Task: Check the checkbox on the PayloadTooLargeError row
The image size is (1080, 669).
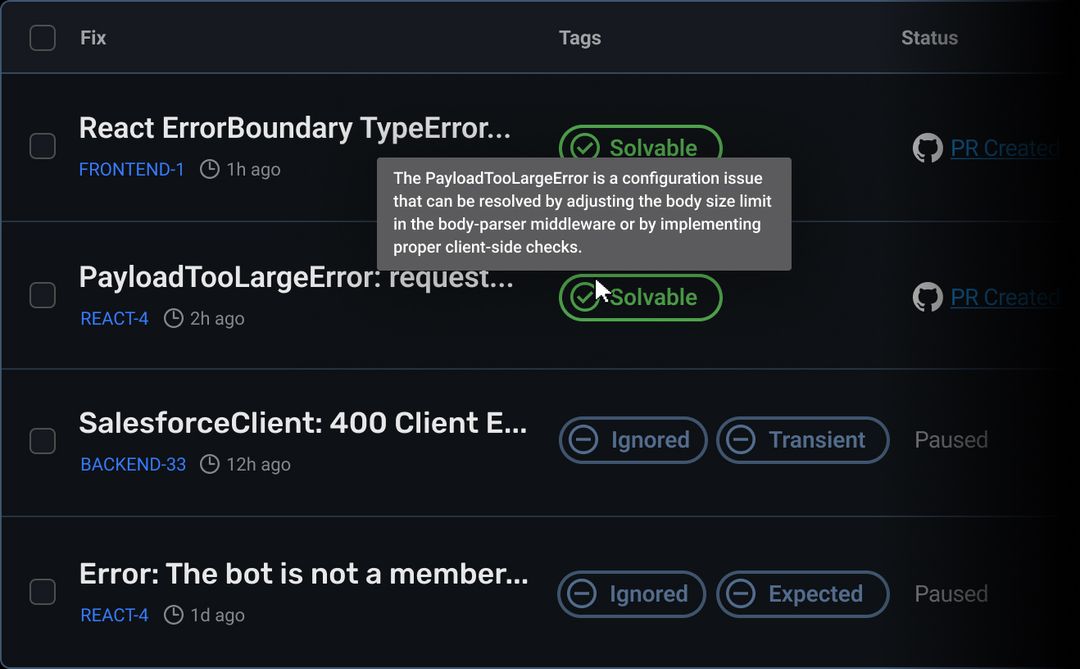Action: point(43,296)
